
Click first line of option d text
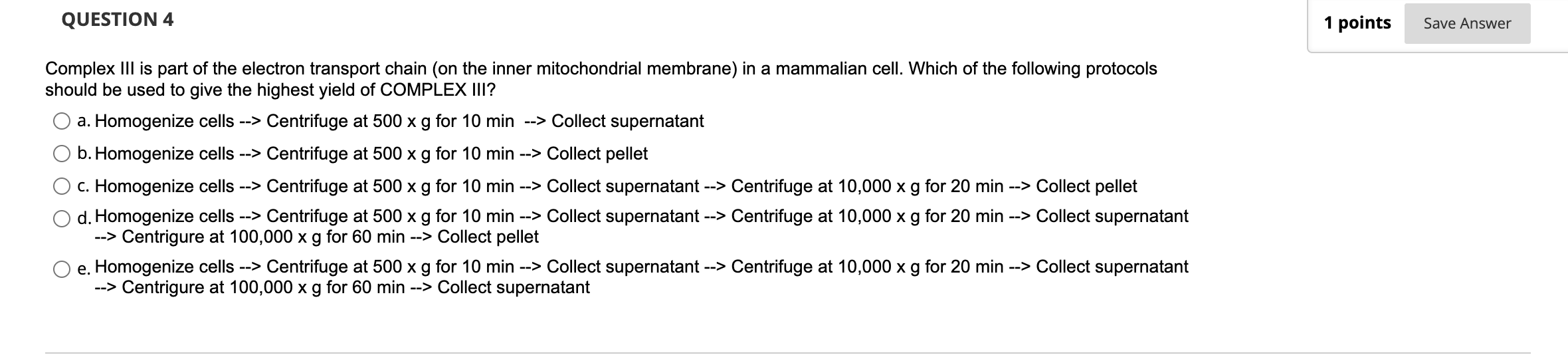[x=642, y=216]
